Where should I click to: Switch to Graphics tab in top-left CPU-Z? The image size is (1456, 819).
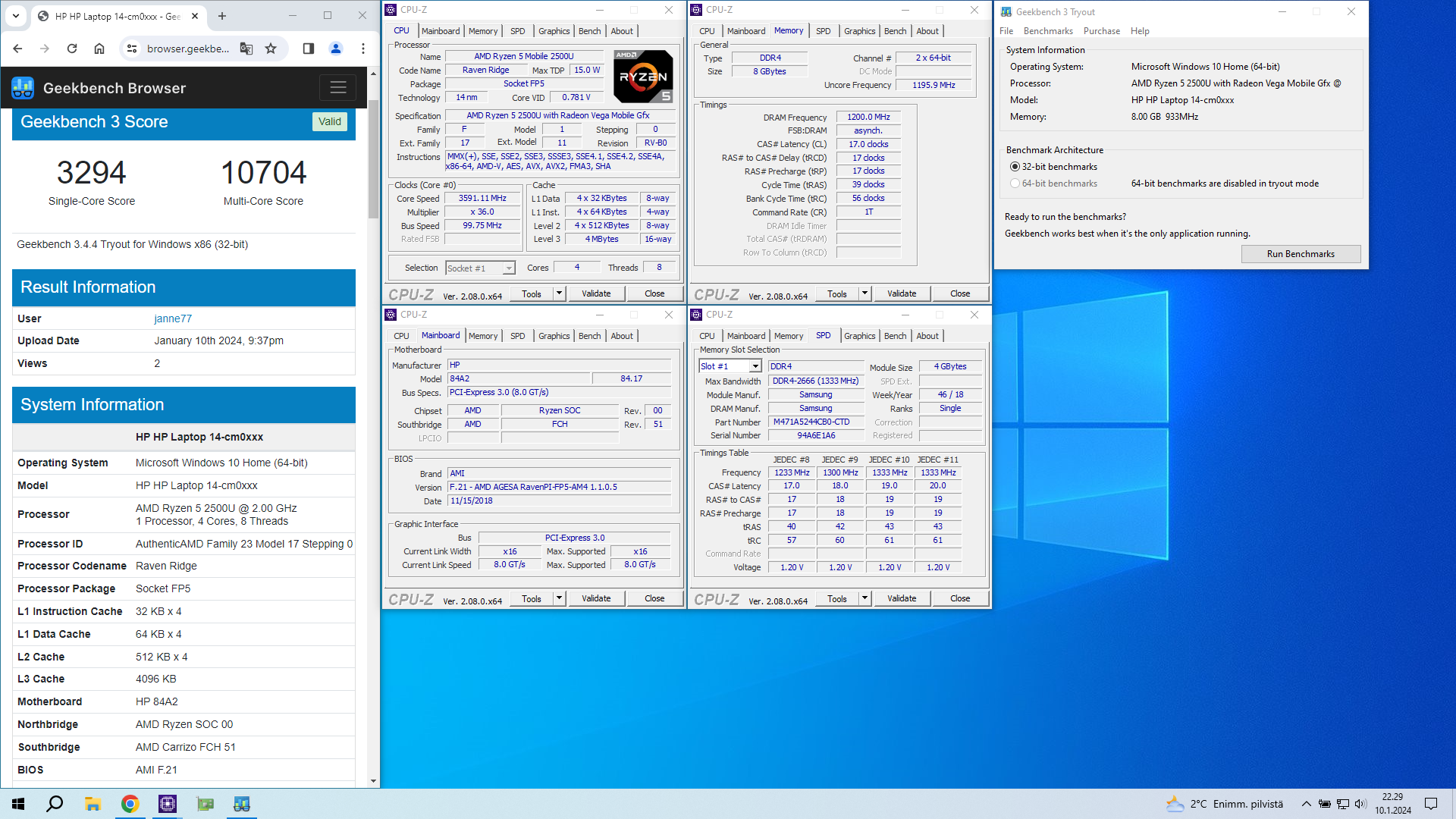[554, 31]
